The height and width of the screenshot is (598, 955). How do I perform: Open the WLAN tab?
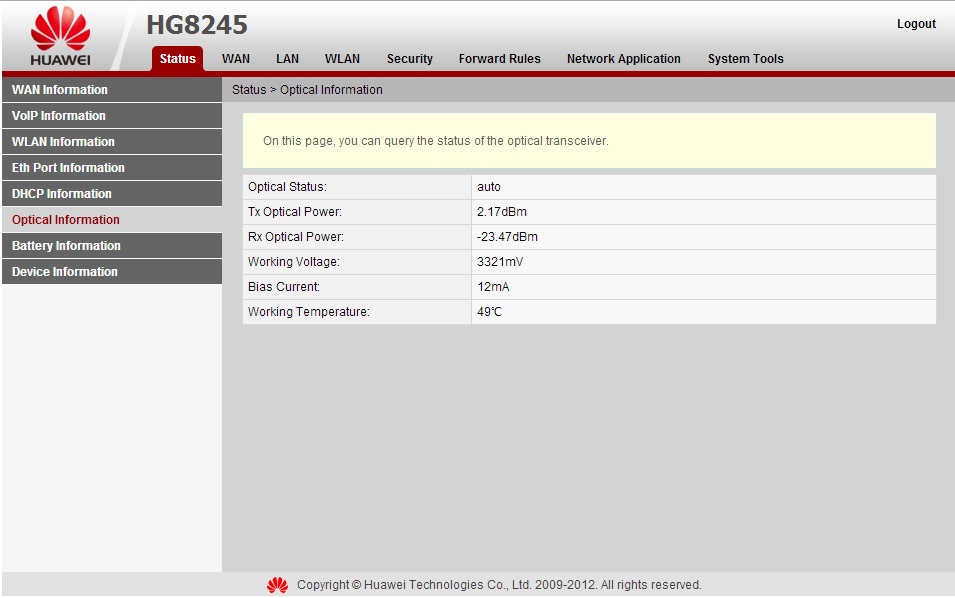tap(342, 59)
